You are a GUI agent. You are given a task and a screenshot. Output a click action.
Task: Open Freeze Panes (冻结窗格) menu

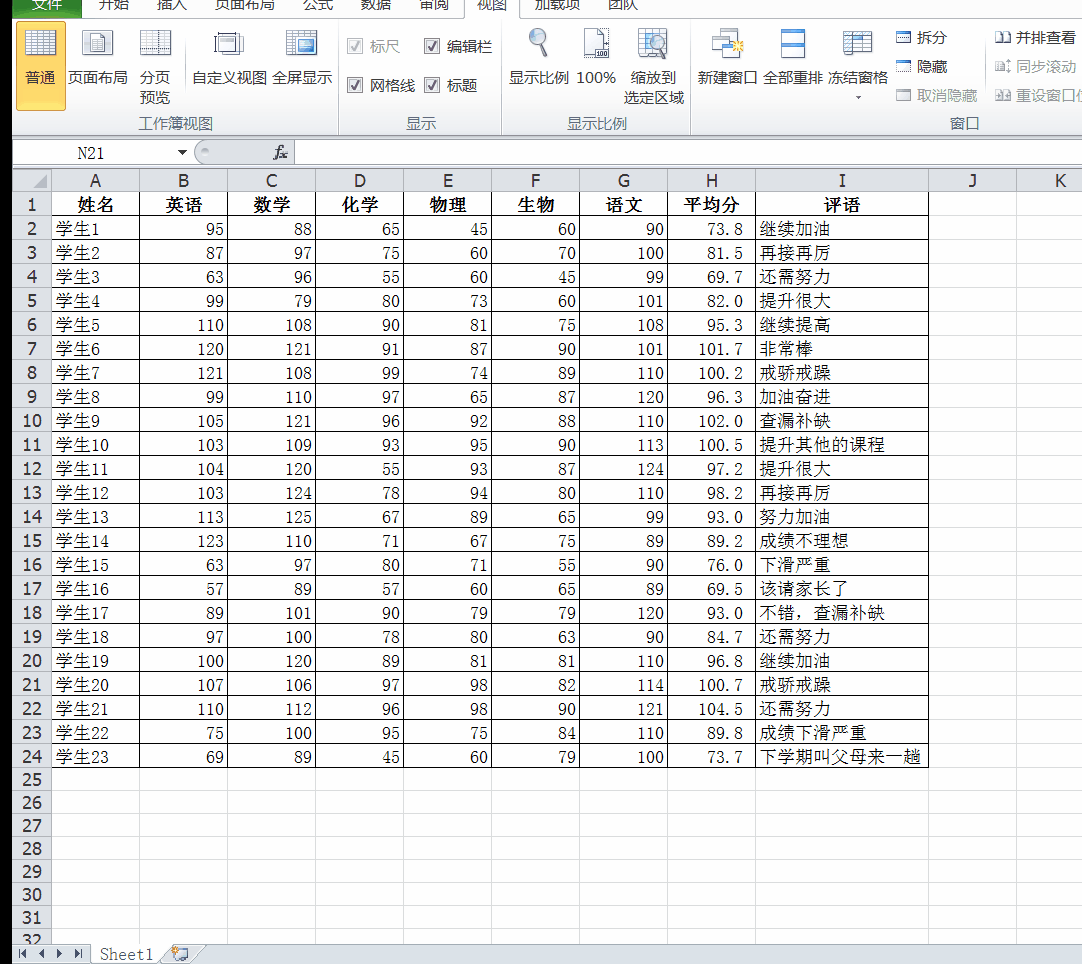(858, 65)
